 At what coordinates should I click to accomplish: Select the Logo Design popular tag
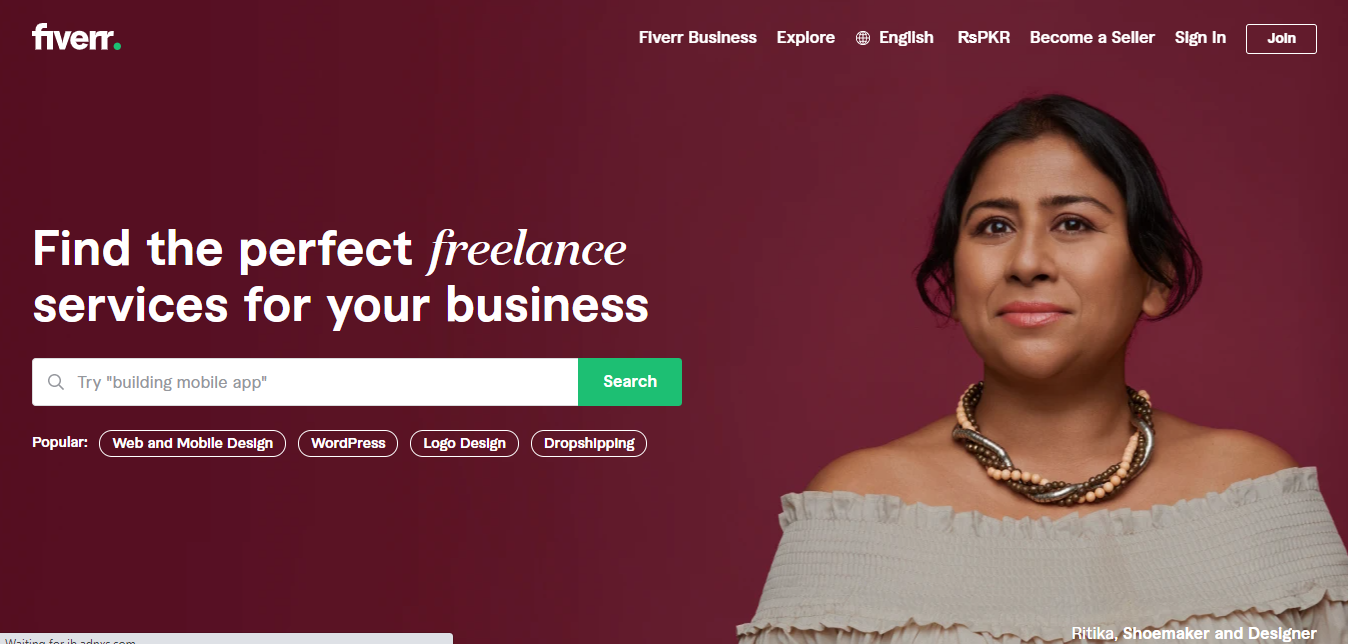coord(464,443)
